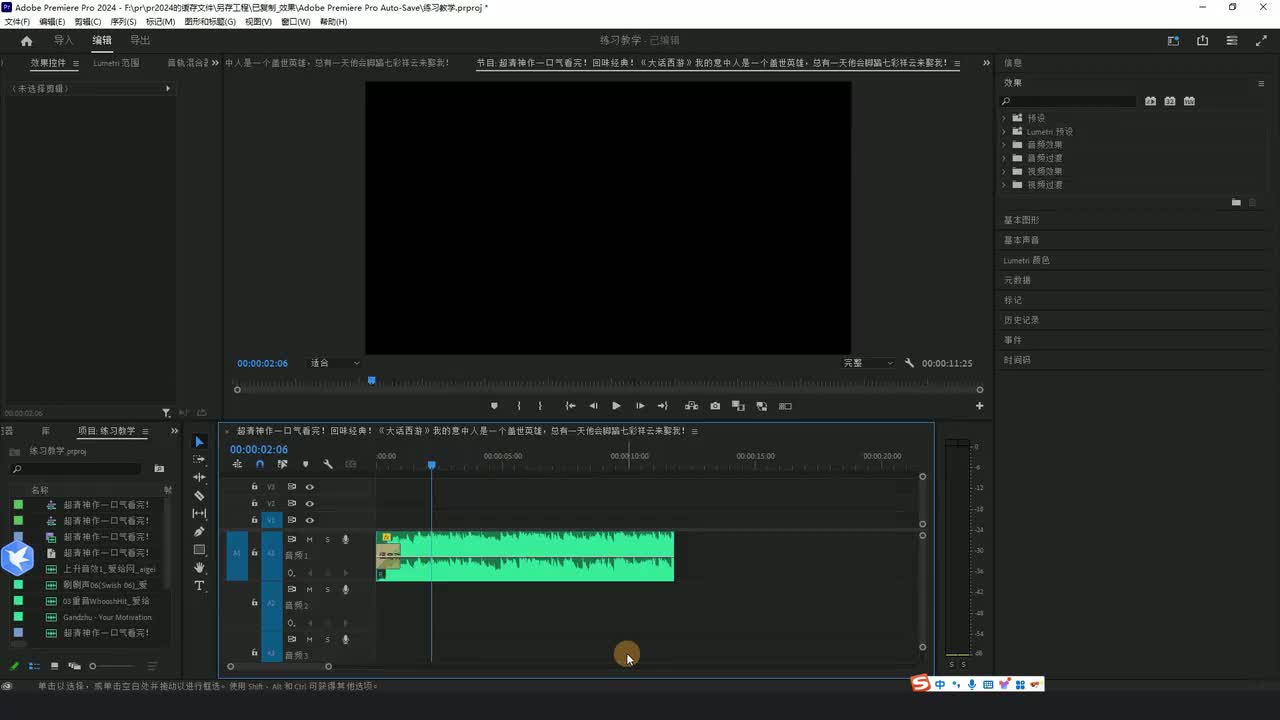Image resolution: width=1280 pixels, height=720 pixels.
Task: Open the 基本图形 panel
Action: pyautogui.click(x=1021, y=220)
